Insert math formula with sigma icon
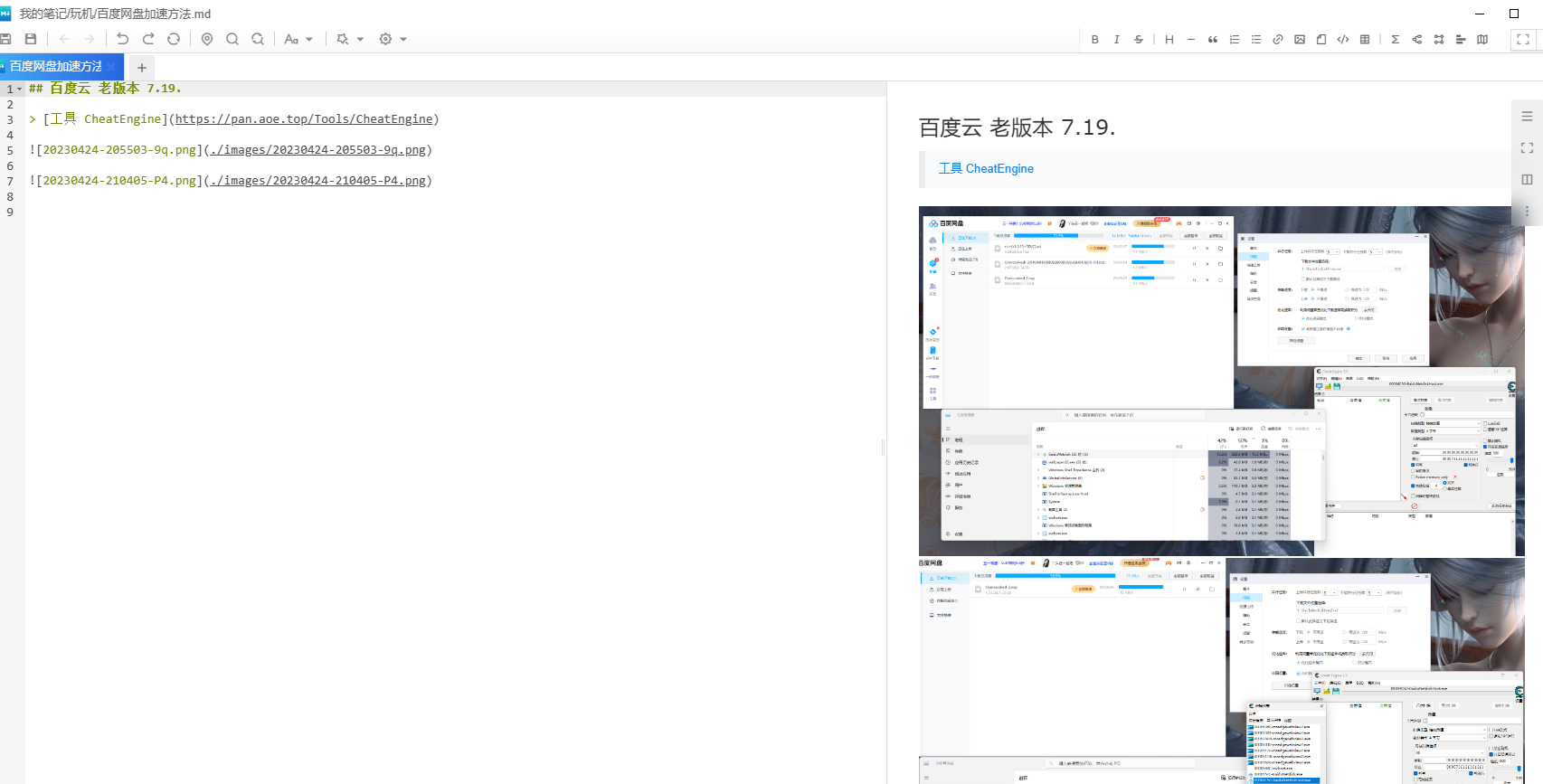Screen dimensions: 1543x784 coord(1395,39)
